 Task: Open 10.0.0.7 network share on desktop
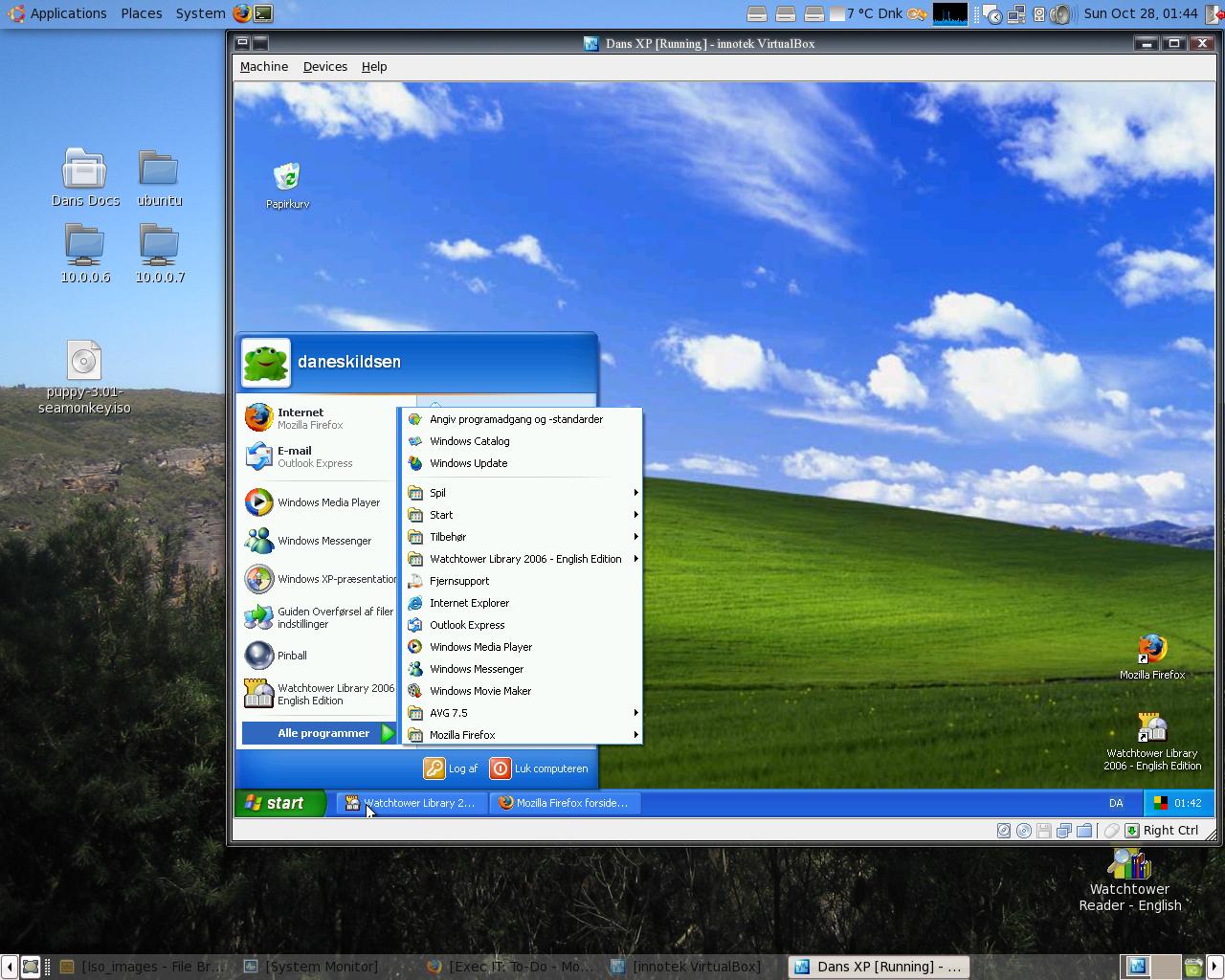(x=160, y=255)
